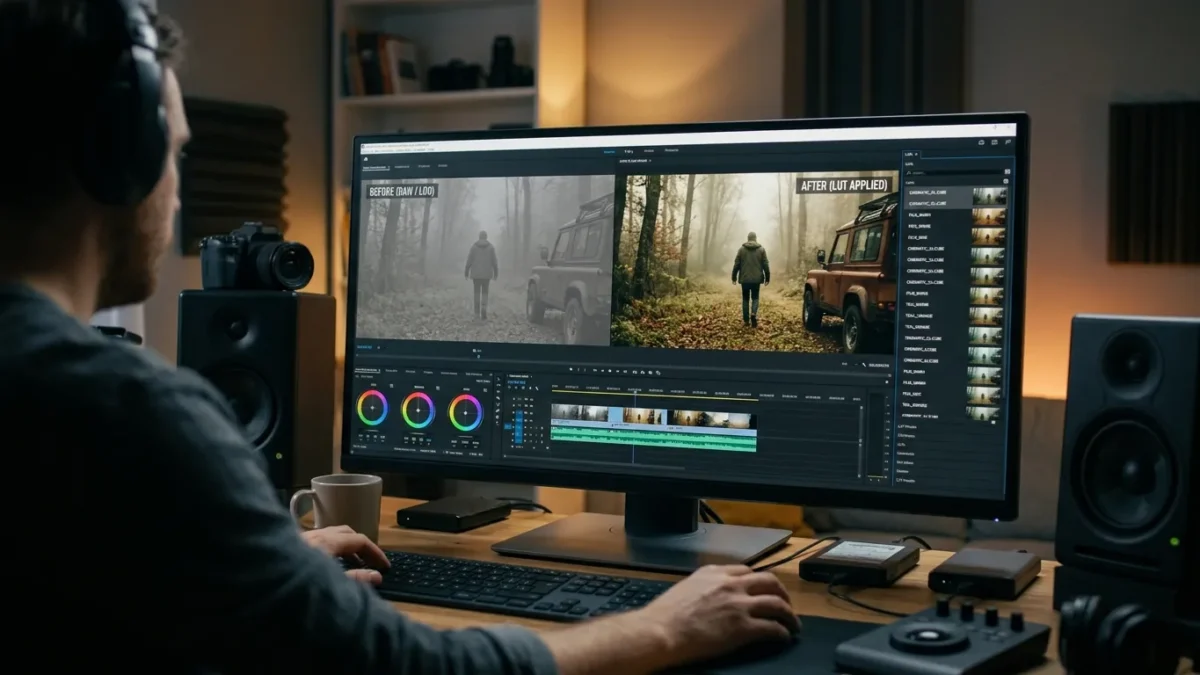
Task: Click the leftmost color wheel
Action: (x=372, y=408)
